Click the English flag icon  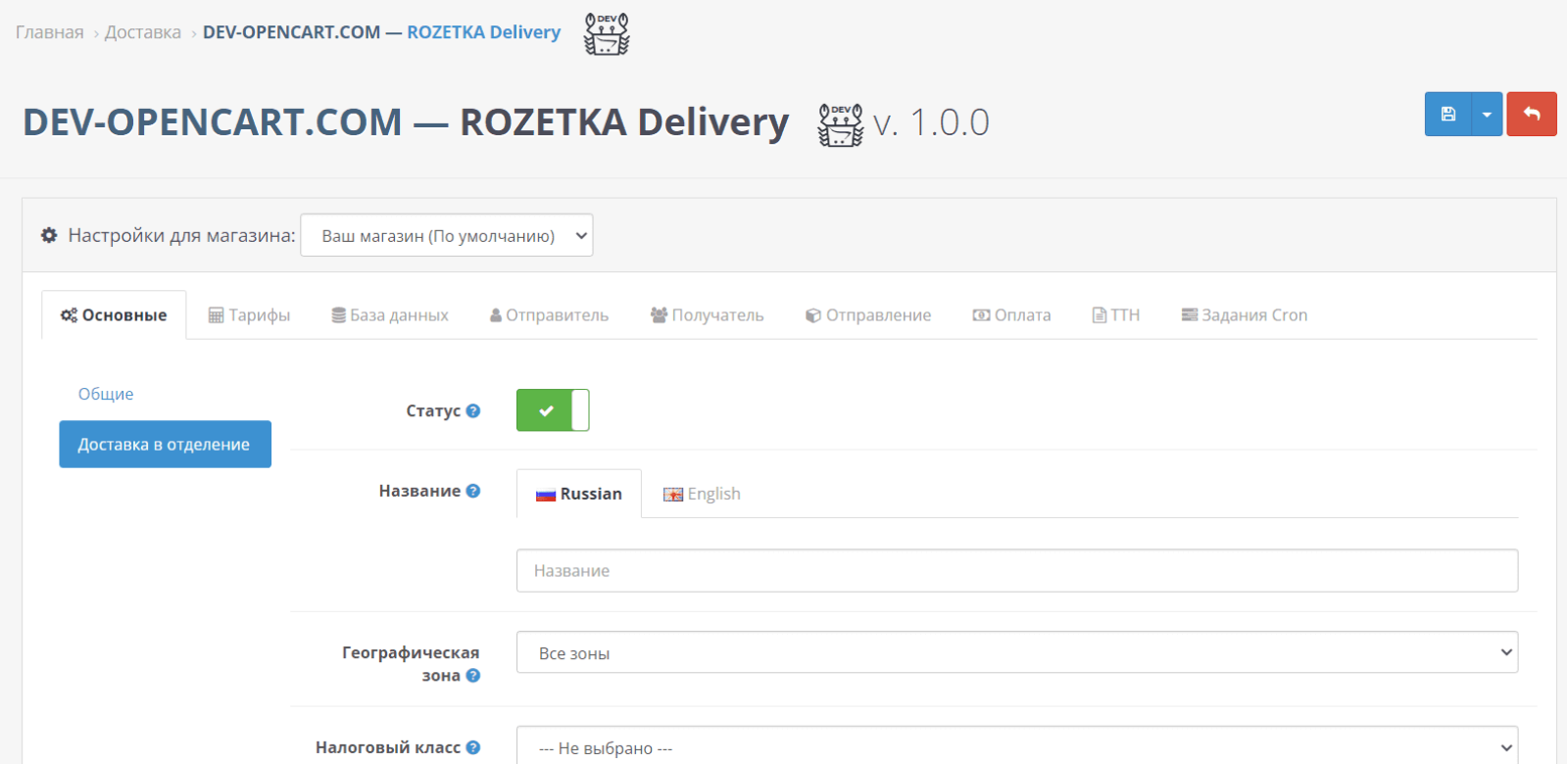click(x=673, y=495)
